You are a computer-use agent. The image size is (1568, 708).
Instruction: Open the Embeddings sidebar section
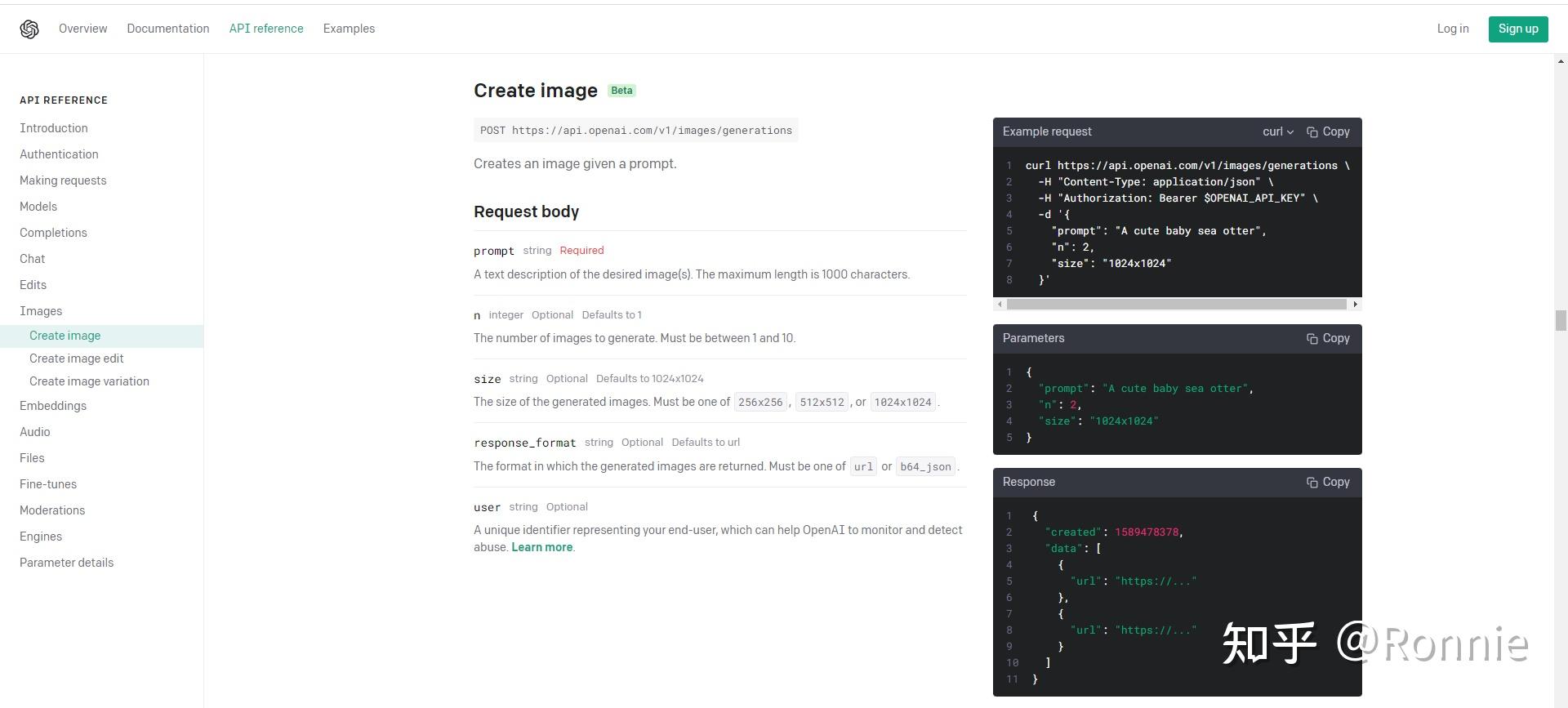click(x=53, y=406)
